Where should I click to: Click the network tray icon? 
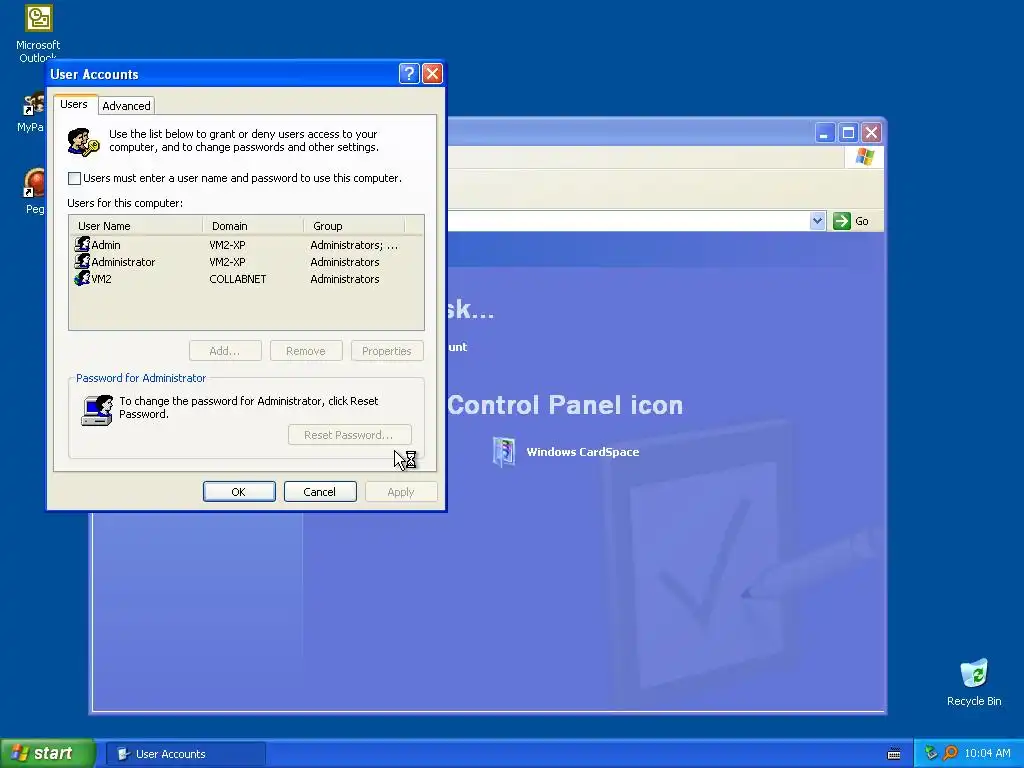[931, 753]
